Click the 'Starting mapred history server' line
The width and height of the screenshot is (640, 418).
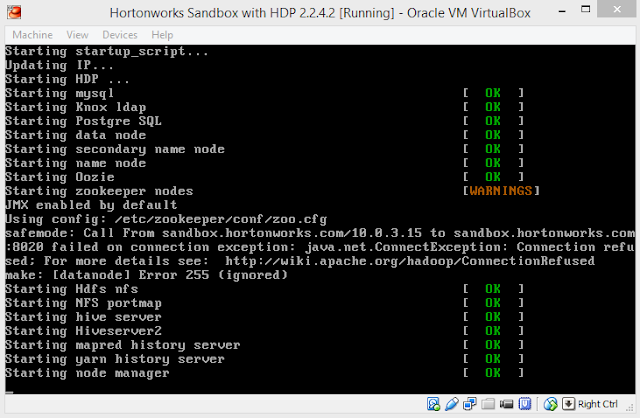123,345
